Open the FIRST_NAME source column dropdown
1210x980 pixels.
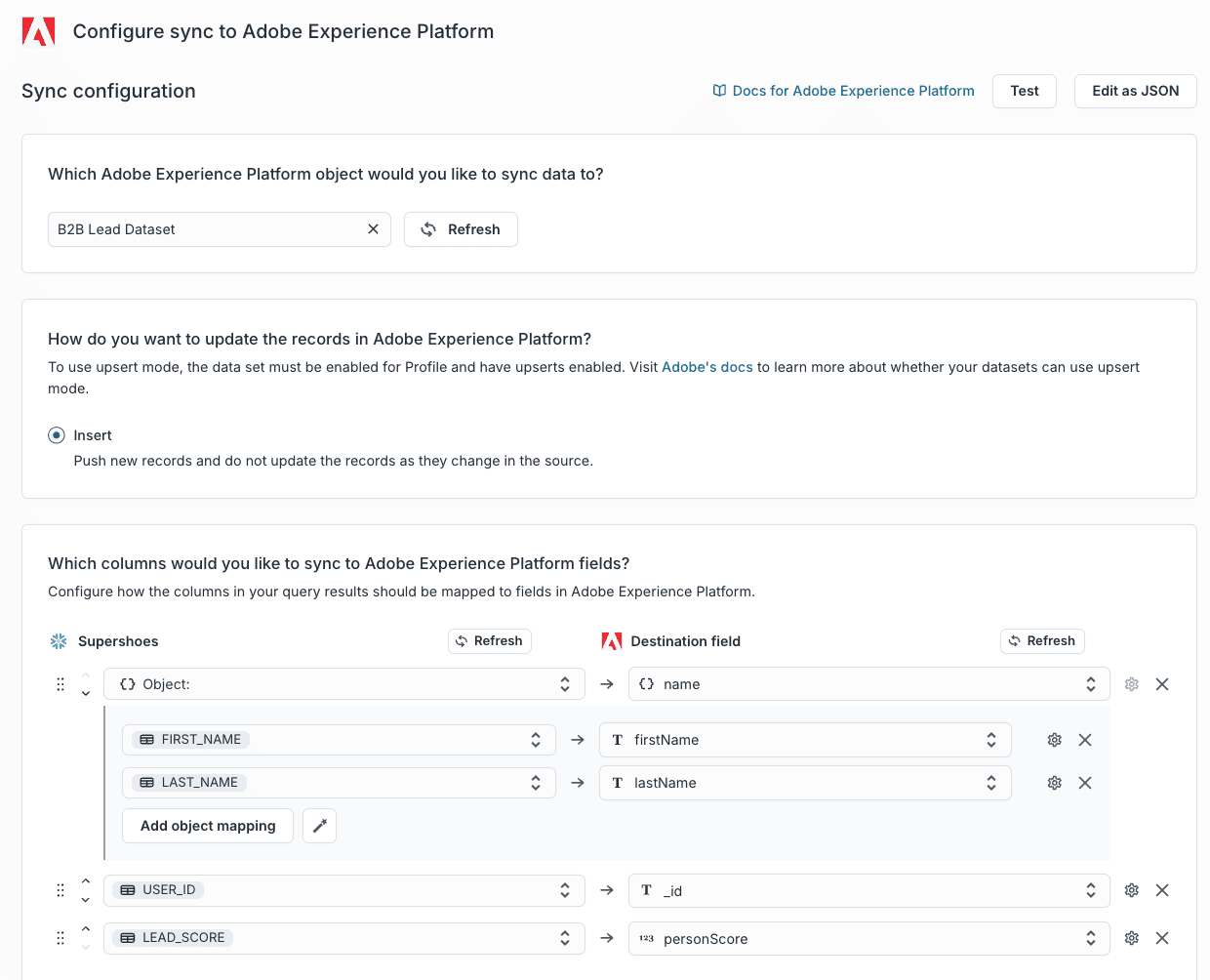point(339,740)
